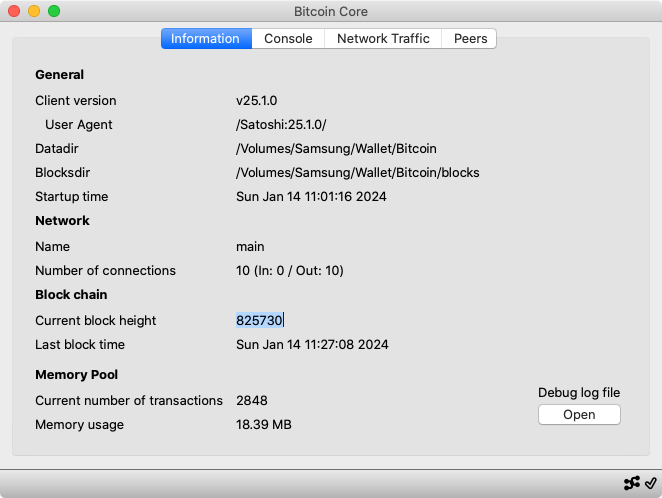Maximize the Bitcoin Core window
662x498 pixels.
coord(54,11)
